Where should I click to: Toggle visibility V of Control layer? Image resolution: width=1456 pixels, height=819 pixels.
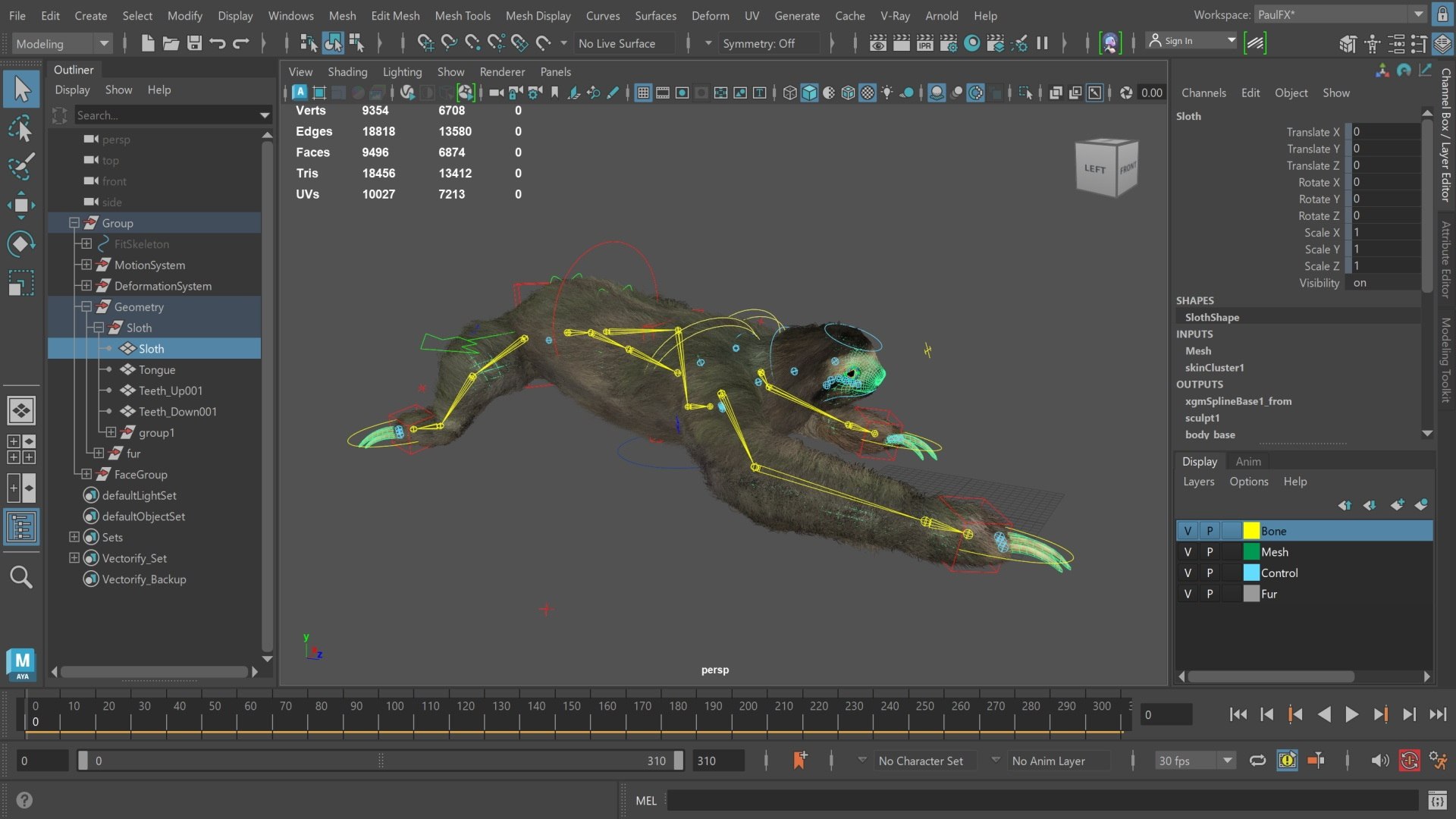click(1188, 573)
